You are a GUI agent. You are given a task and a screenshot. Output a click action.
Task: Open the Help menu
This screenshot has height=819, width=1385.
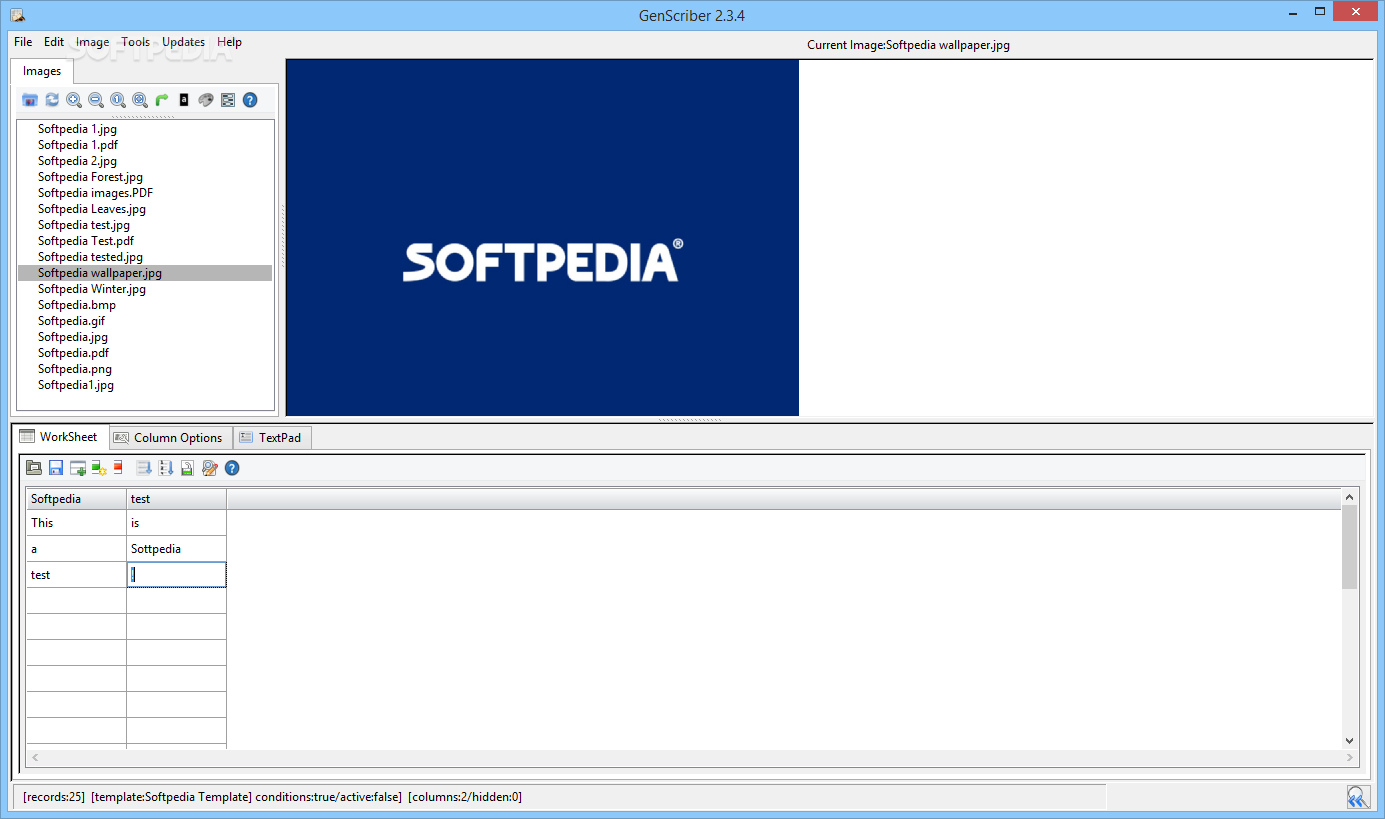point(230,42)
